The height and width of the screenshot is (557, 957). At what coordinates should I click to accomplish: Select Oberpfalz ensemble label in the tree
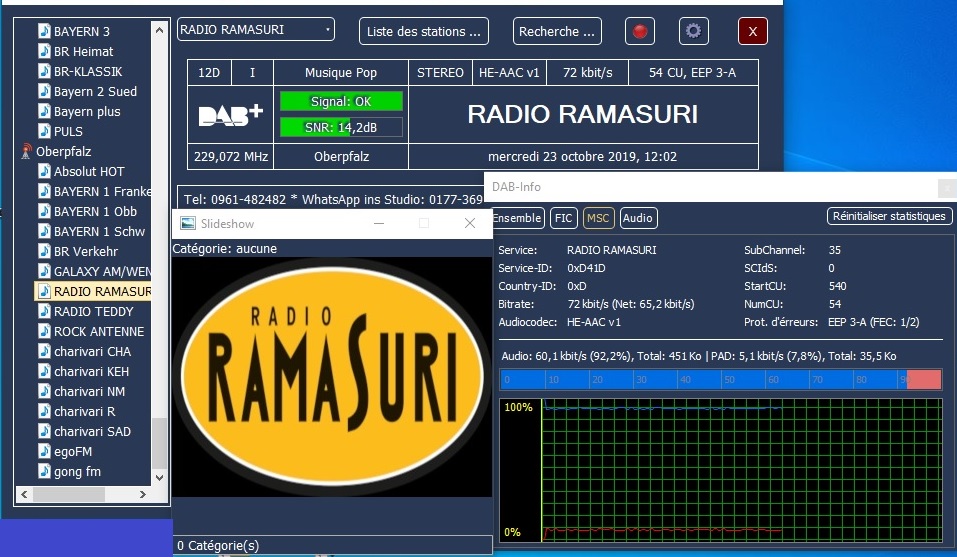[x=63, y=151]
